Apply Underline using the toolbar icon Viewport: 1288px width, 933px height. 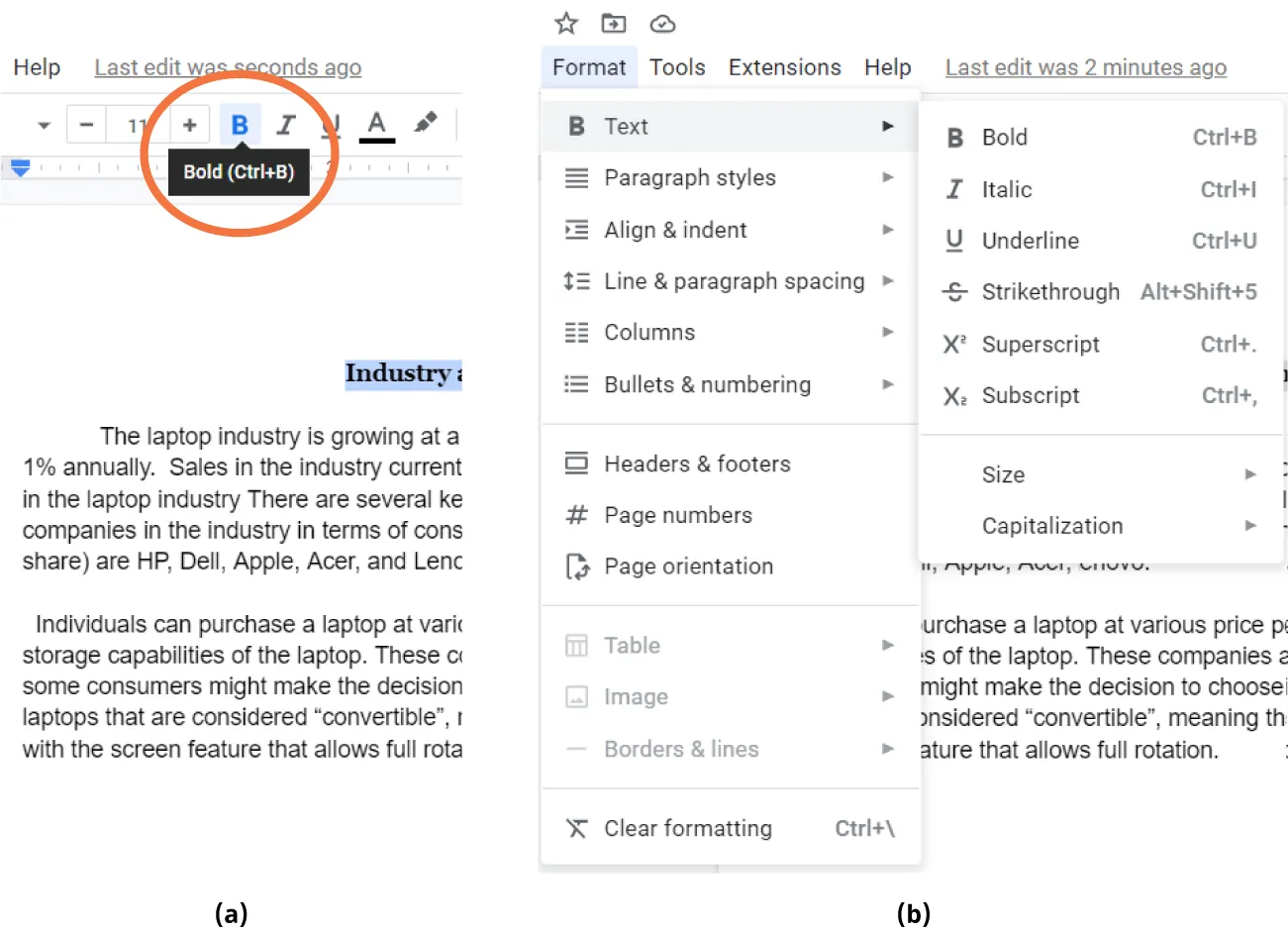point(331,124)
